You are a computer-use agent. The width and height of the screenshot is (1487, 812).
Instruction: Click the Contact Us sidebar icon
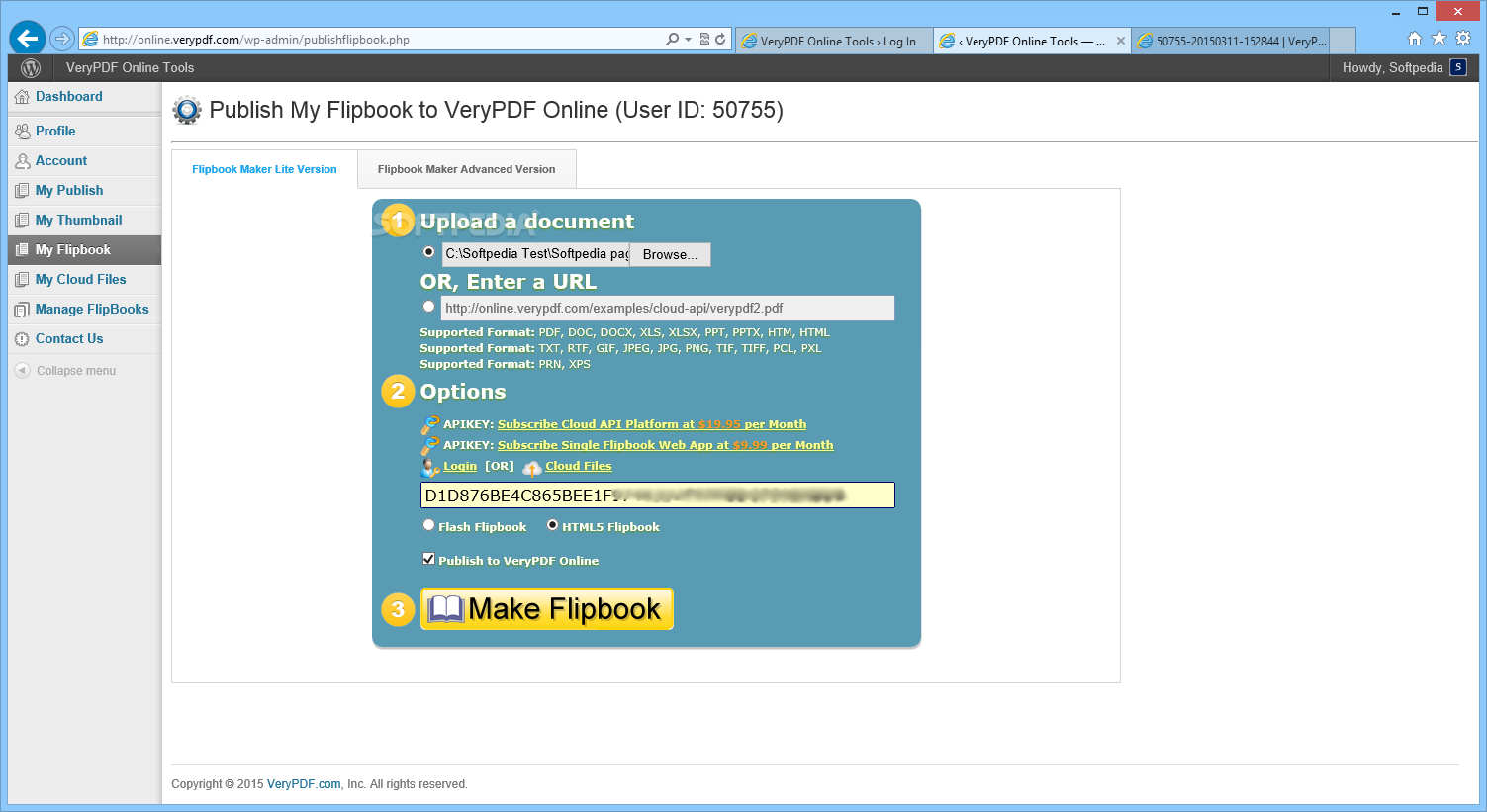[x=22, y=339]
